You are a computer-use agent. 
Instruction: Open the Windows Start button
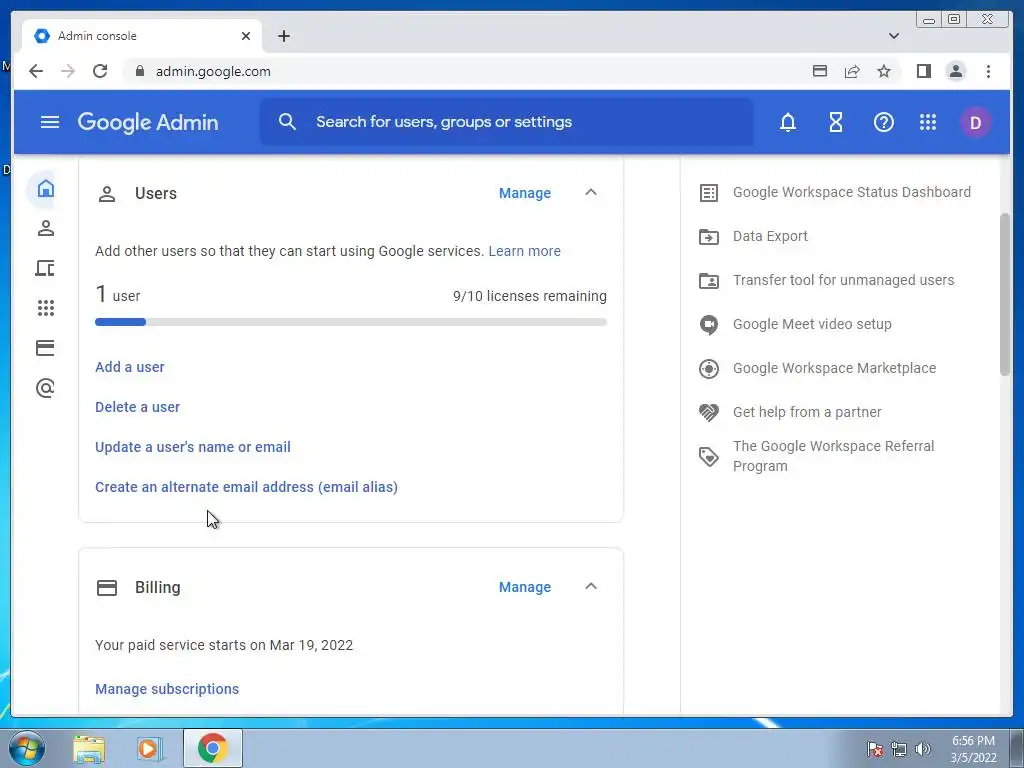(x=26, y=748)
